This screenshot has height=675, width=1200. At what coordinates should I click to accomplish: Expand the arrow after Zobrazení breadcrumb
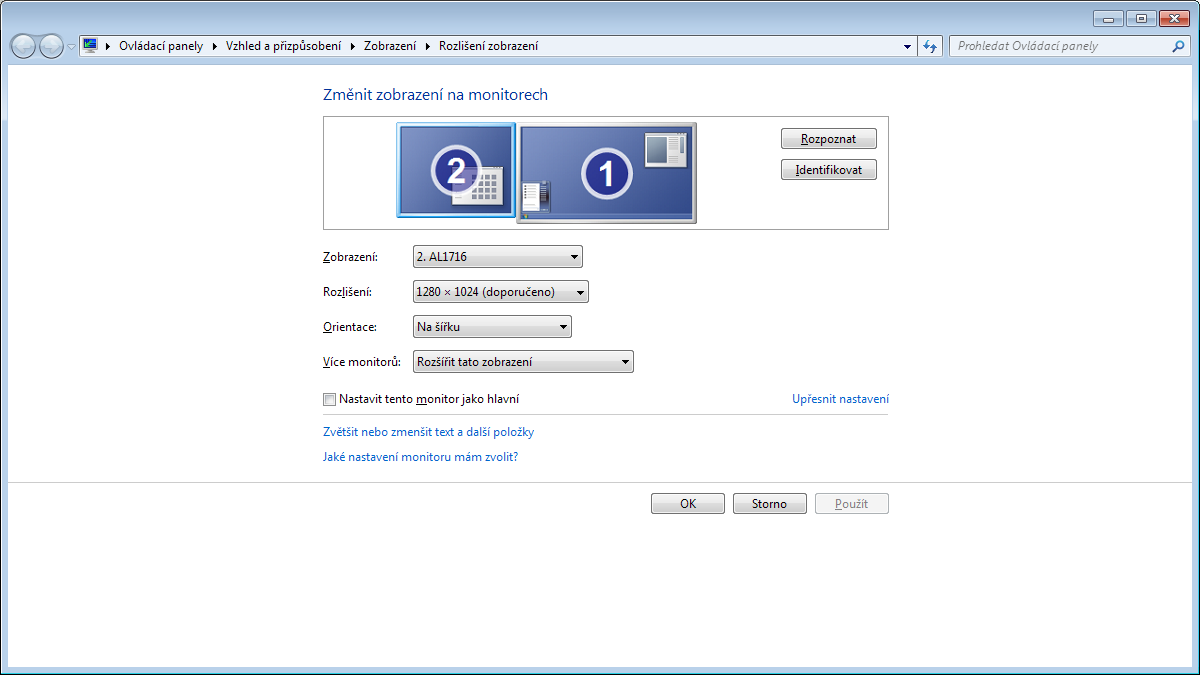(429, 46)
